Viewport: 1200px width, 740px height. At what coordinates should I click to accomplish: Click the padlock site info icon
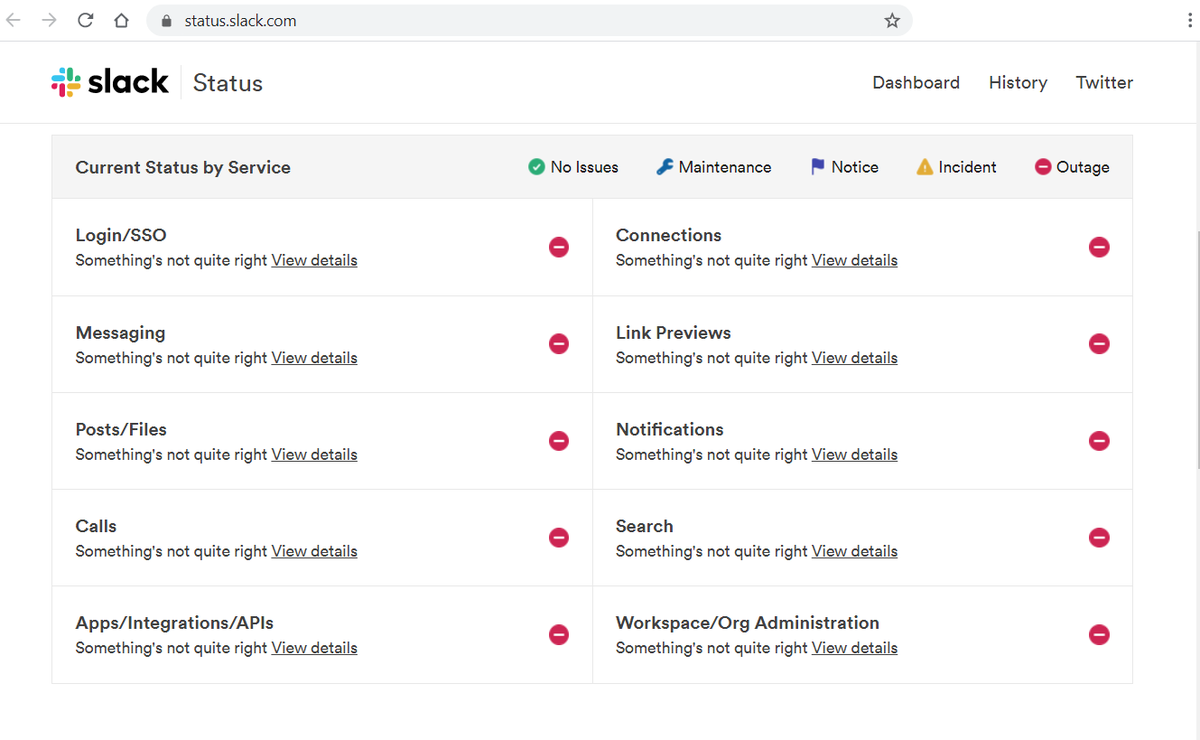pyautogui.click(x=167, y=21)
